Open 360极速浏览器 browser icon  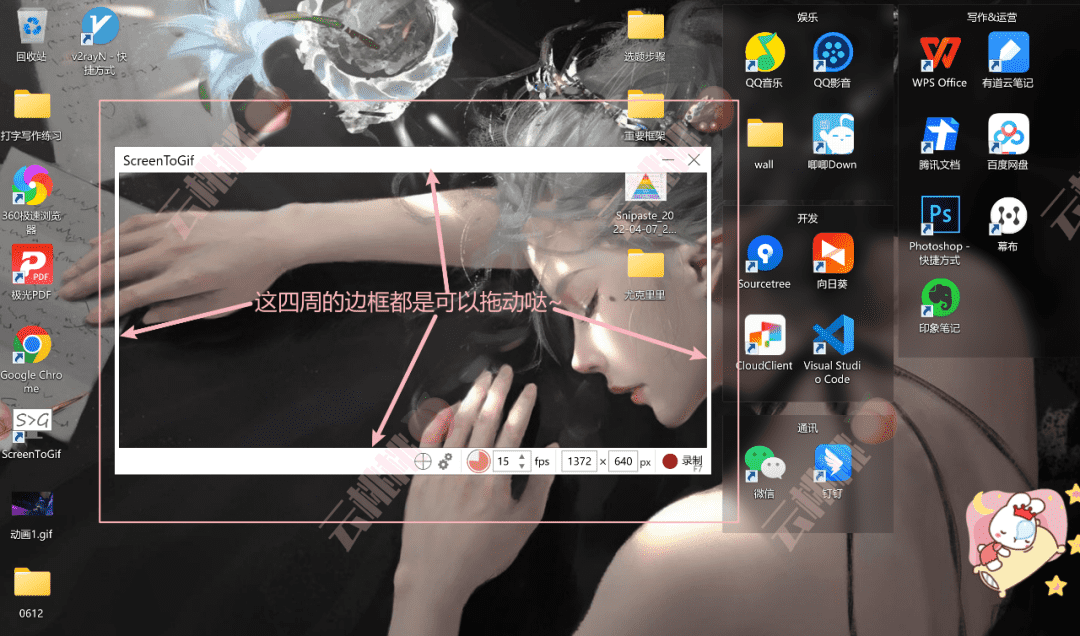(x=32, y=186)
